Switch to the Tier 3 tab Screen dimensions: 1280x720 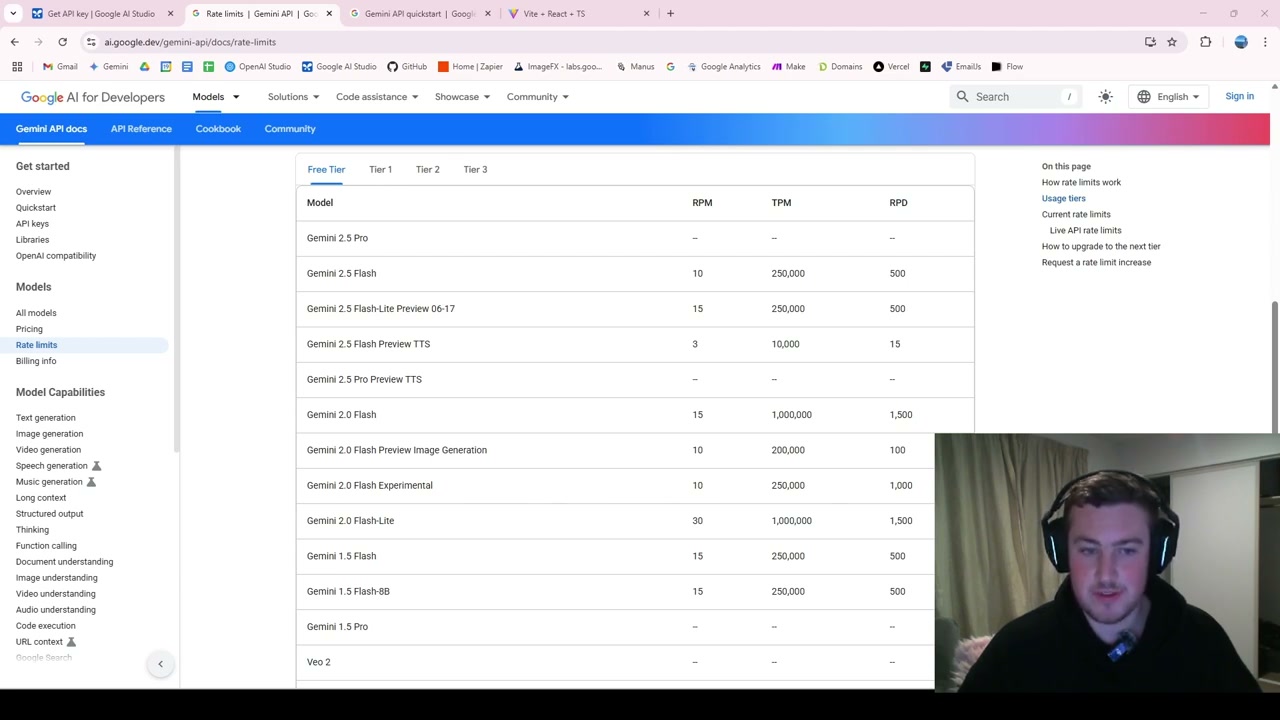(x=475, y=170)
